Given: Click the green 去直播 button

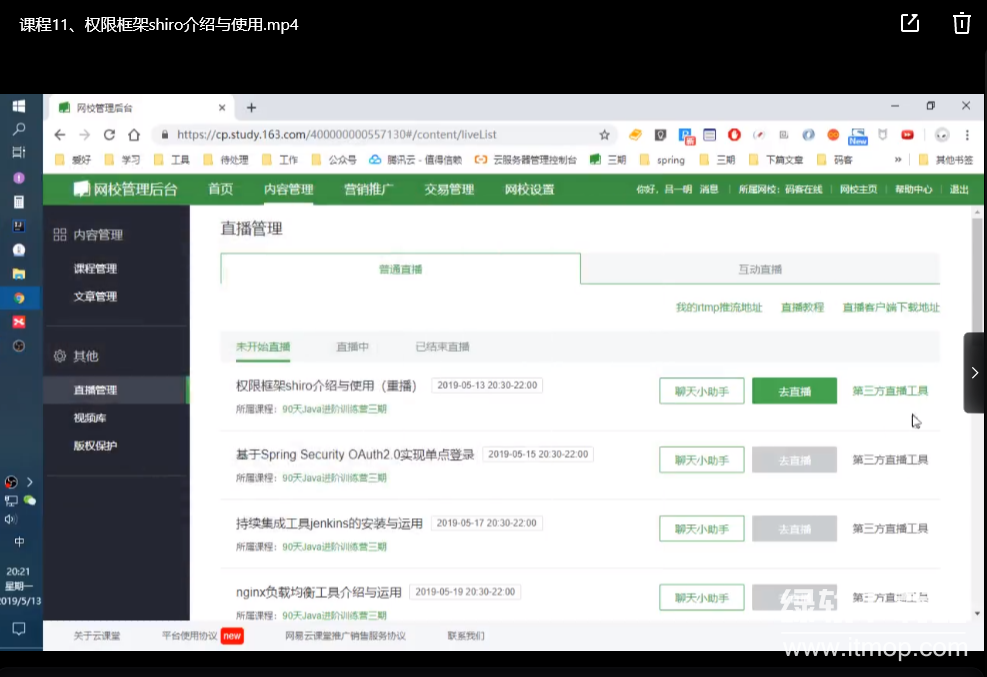Looking at the screenshot, I should (794, 391).
